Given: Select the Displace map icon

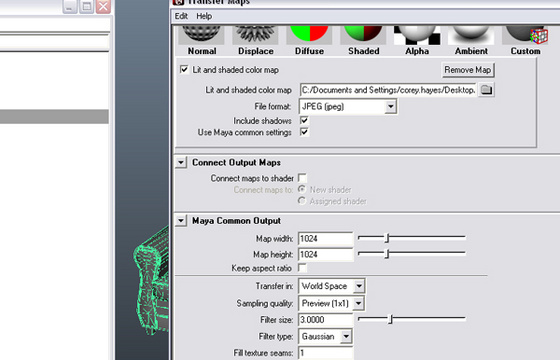Looking at the screenshot, I should (255, 35).
